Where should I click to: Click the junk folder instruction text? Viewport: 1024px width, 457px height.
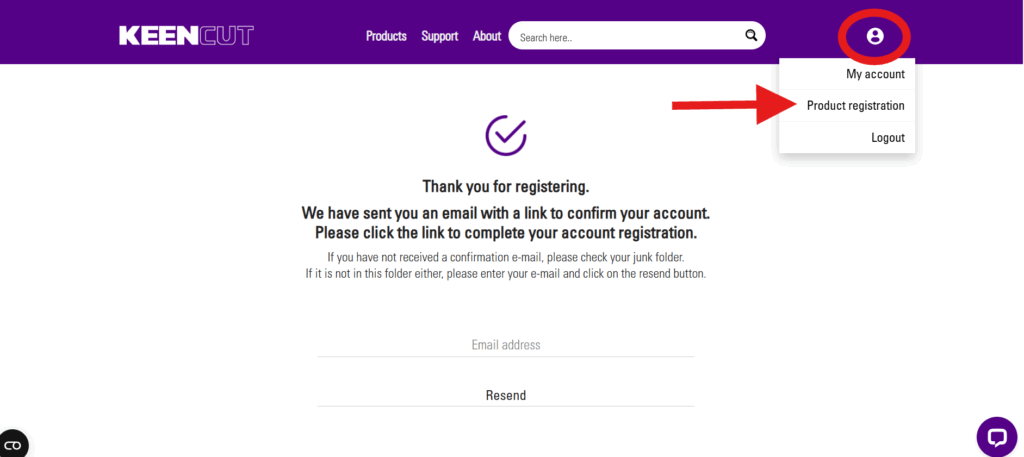[x=506, y=257]
